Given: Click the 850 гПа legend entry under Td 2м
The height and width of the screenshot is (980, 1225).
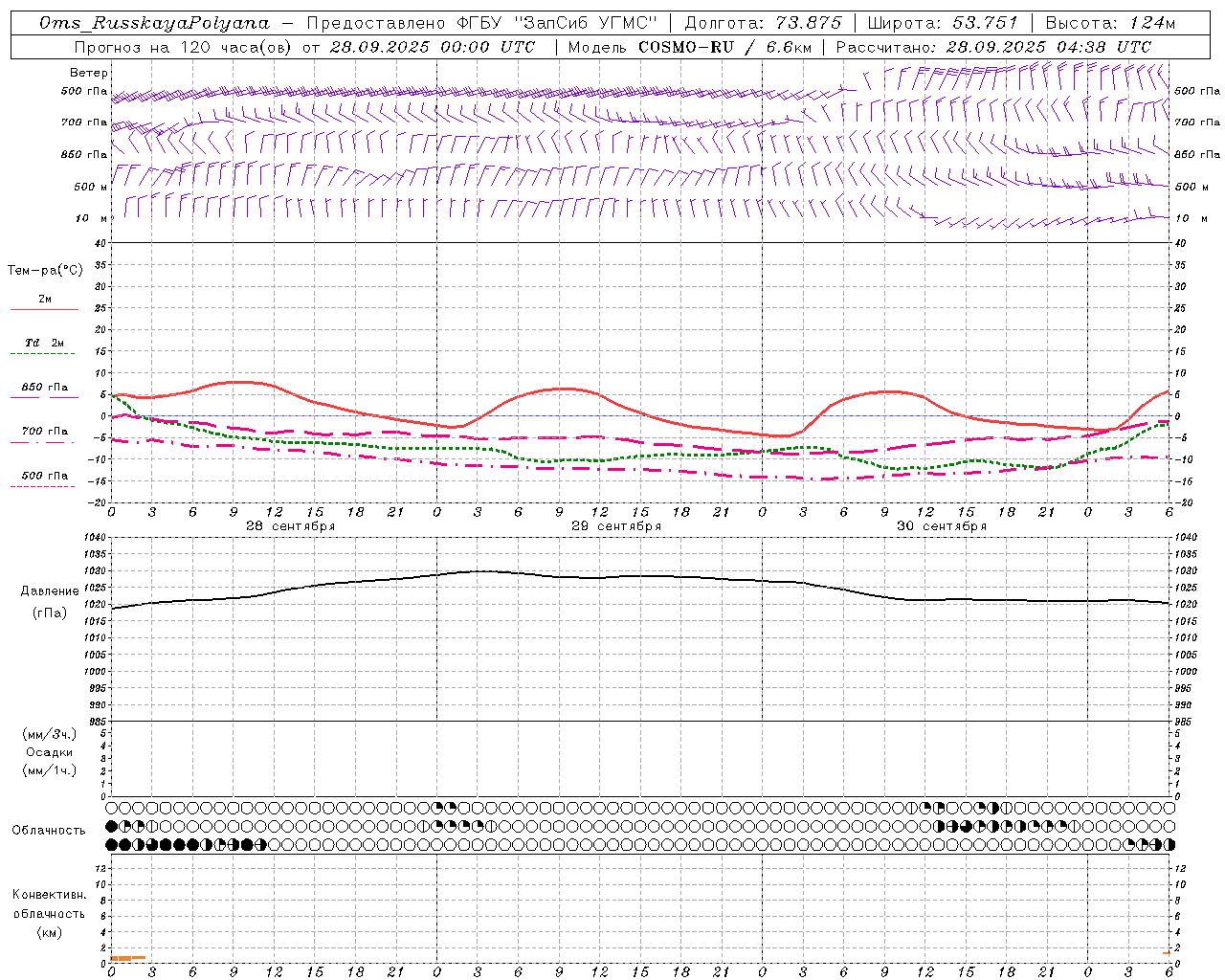Looking at the screenshot, I should pos(45,388).
